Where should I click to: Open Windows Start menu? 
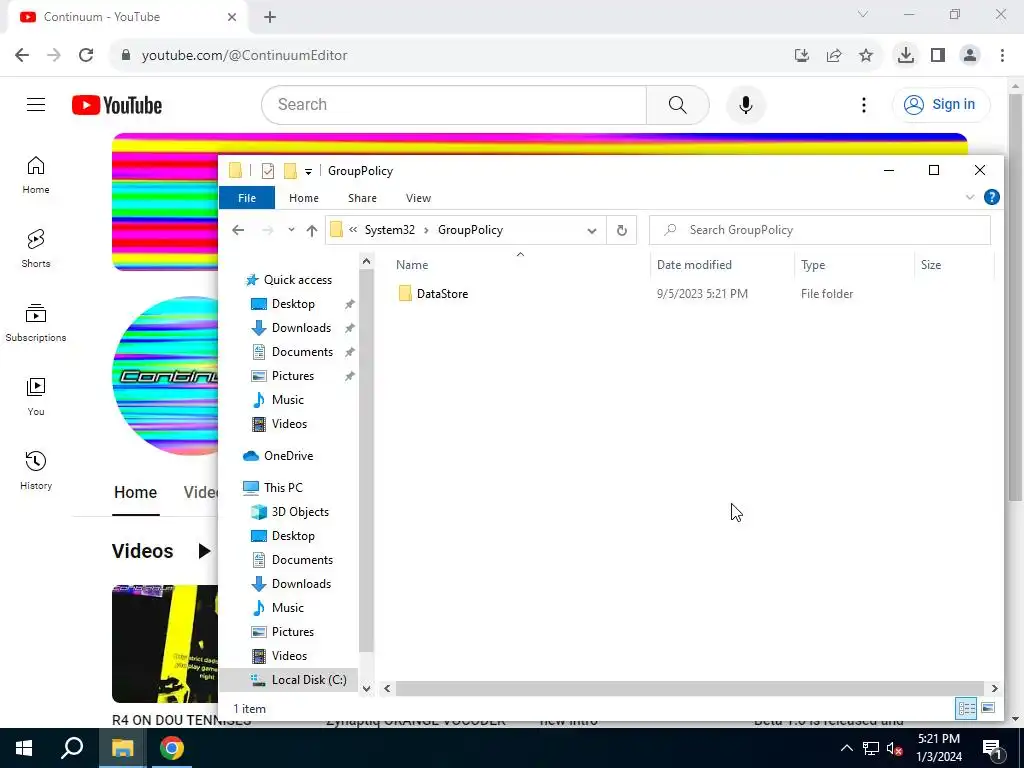24,748
